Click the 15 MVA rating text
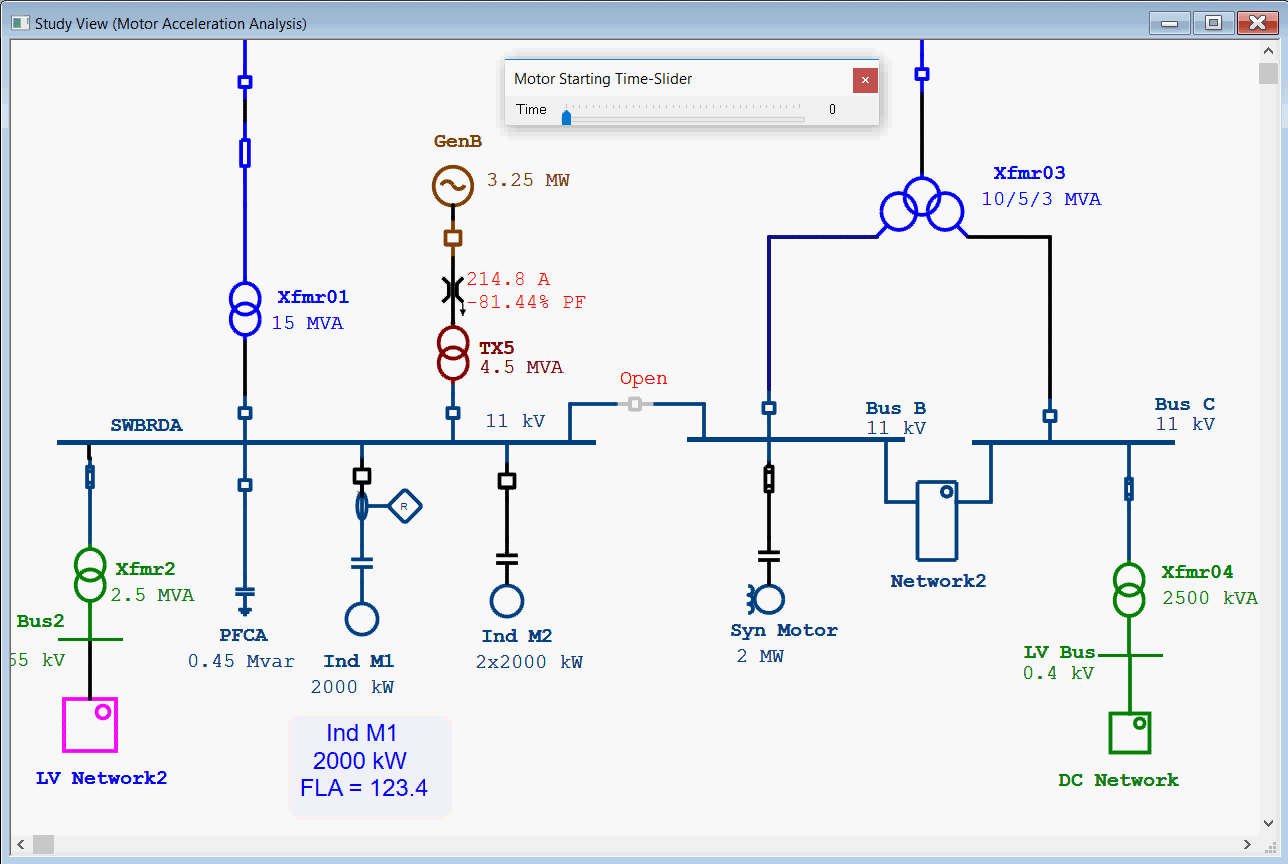 coord(307,323)
